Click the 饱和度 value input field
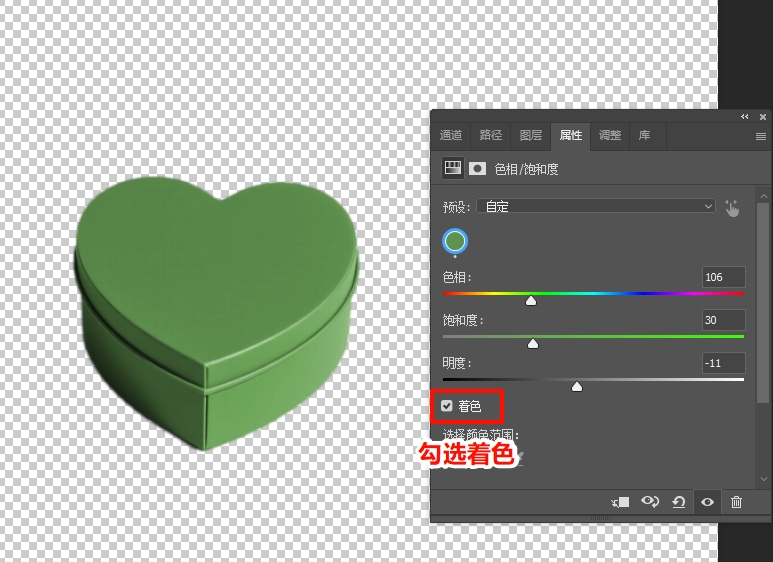 click(724, 320)
